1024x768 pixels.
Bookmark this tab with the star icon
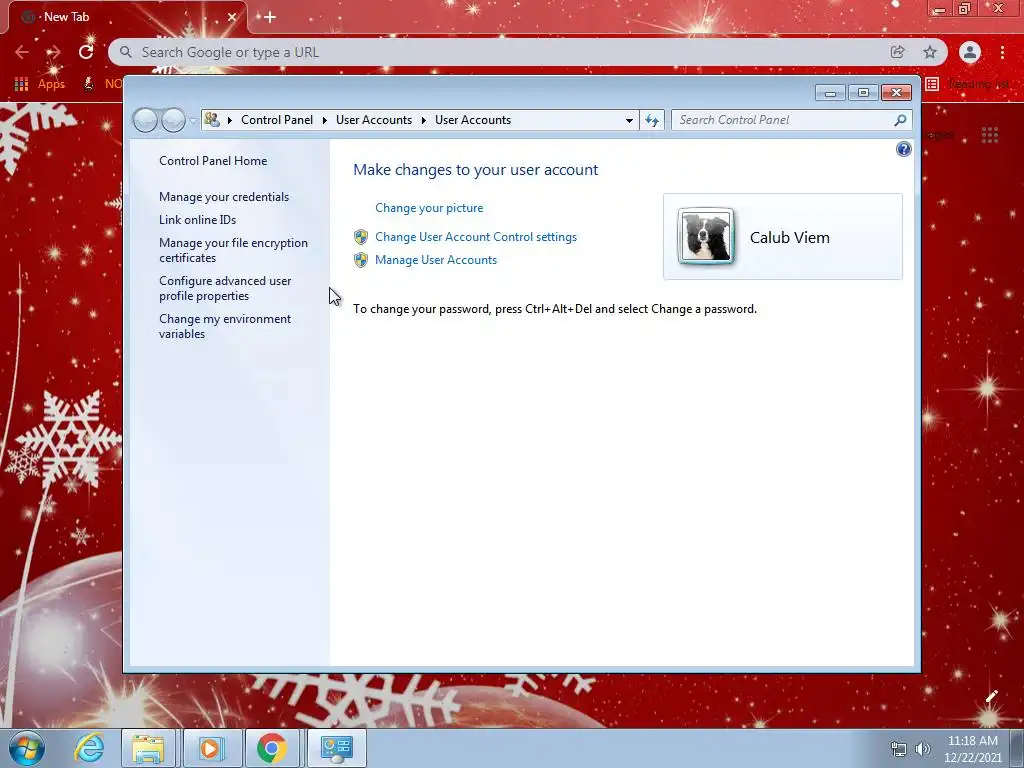tap(930, 52)
